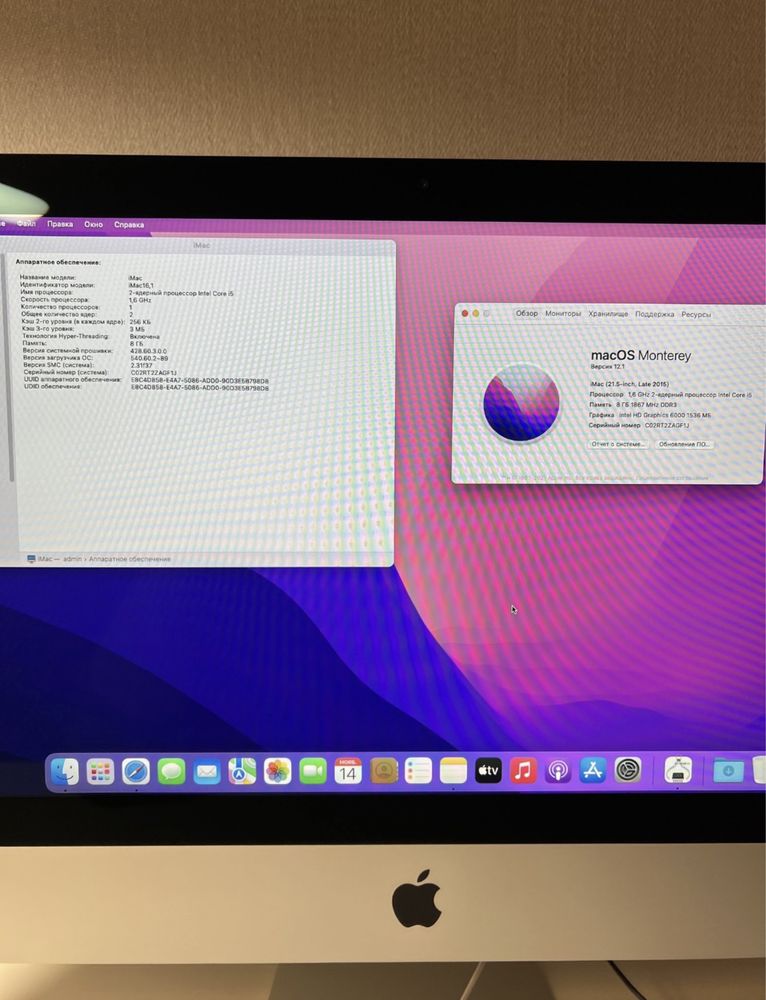766x1000 pixels.
Task: Open Calendar showing 14 in the Dock
Action: (x=348, y=771)
